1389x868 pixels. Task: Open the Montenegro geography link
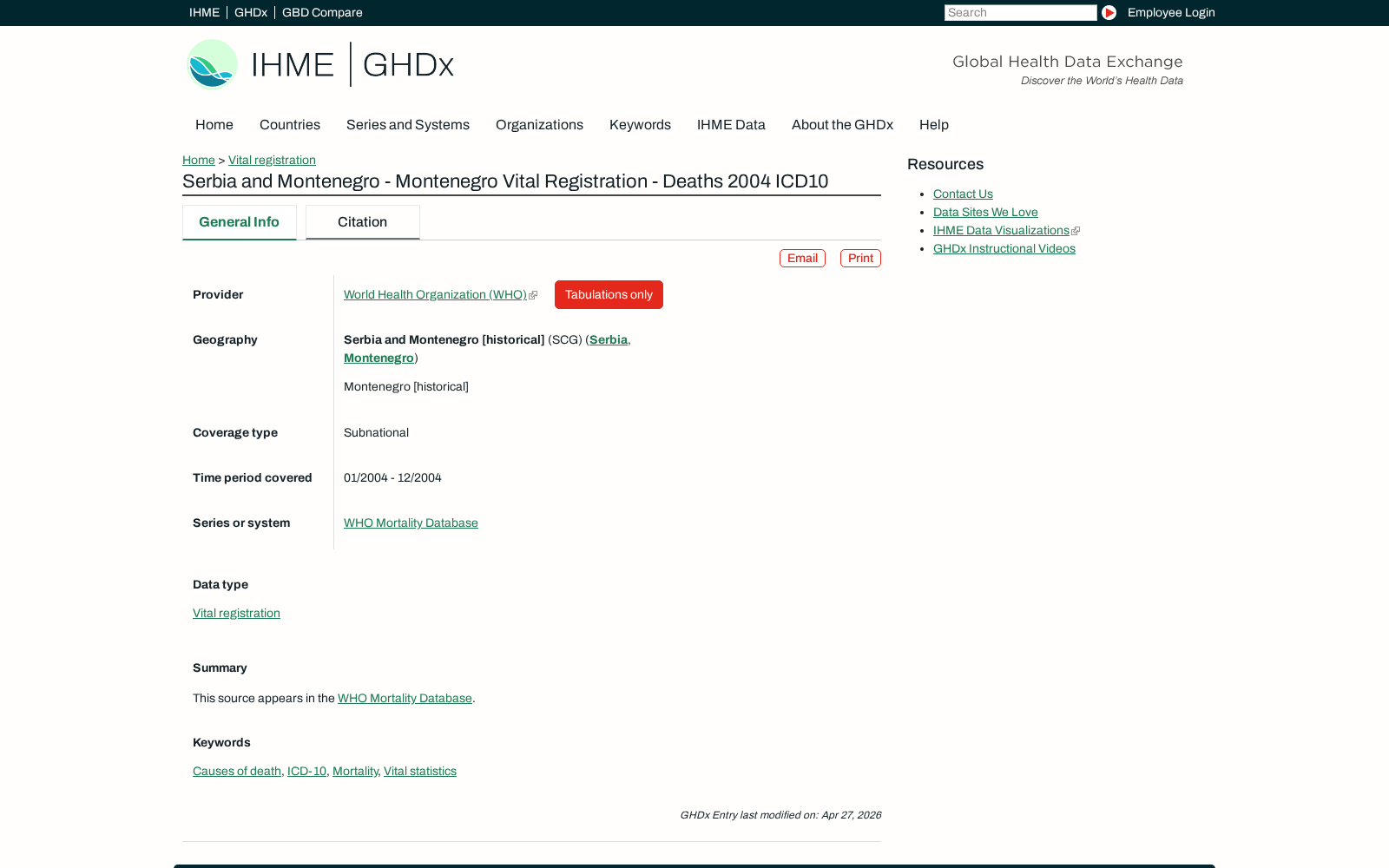click(x=379, y=358)
